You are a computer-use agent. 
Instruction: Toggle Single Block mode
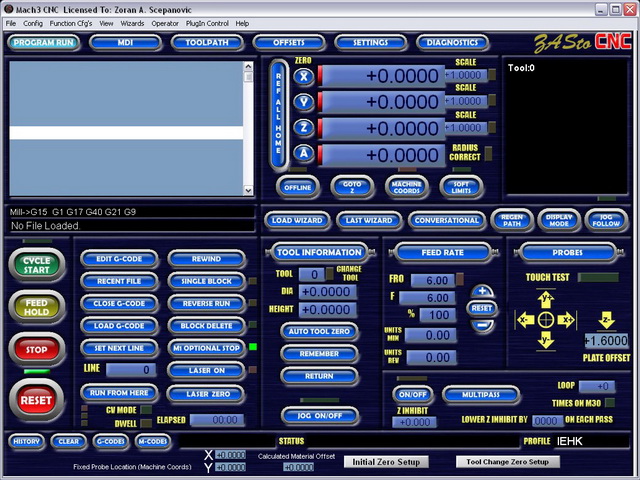206,281
